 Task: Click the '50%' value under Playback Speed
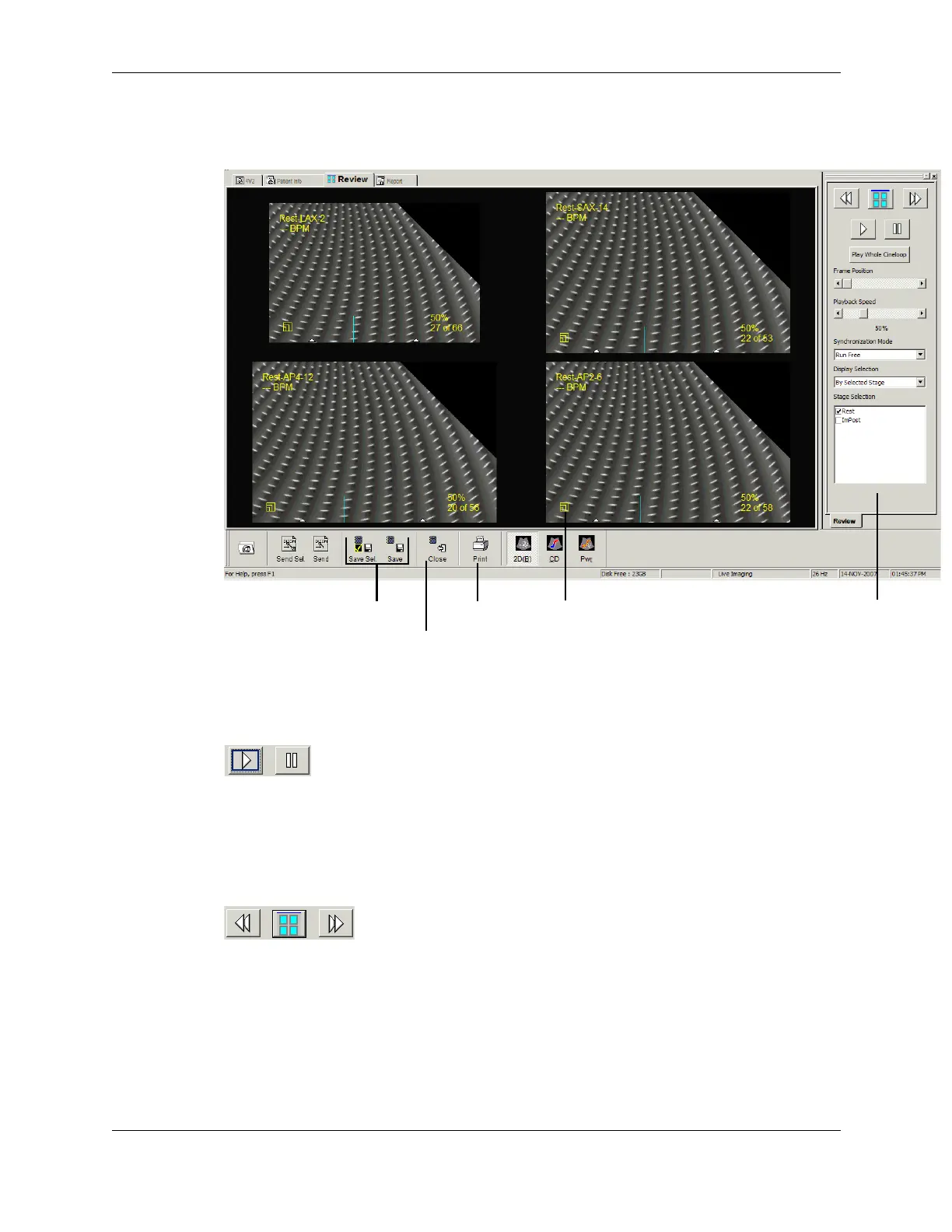[x=881, y=328]
